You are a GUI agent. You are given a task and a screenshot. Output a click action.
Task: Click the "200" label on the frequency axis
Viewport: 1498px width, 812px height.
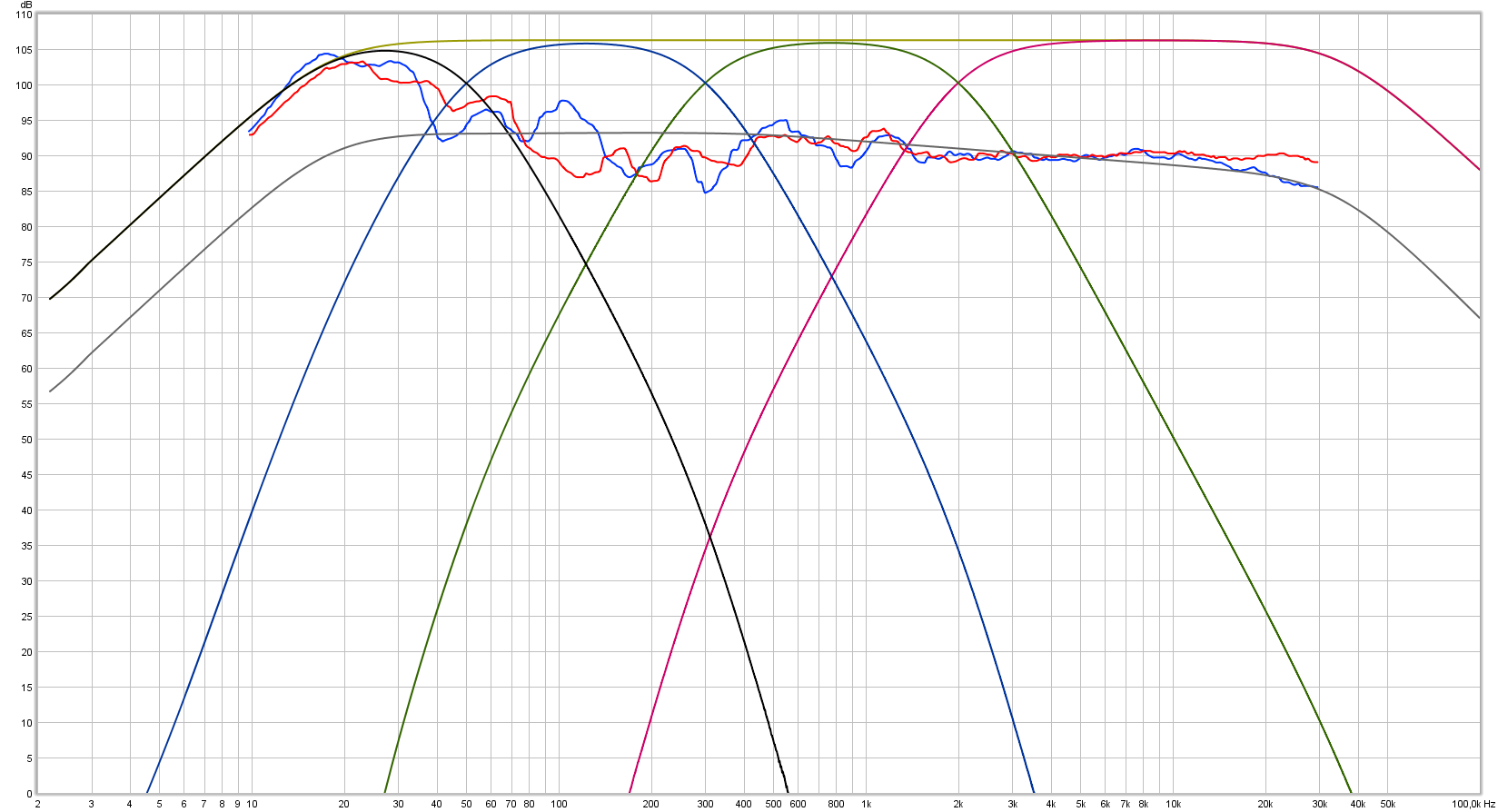[x=650, y=804]
